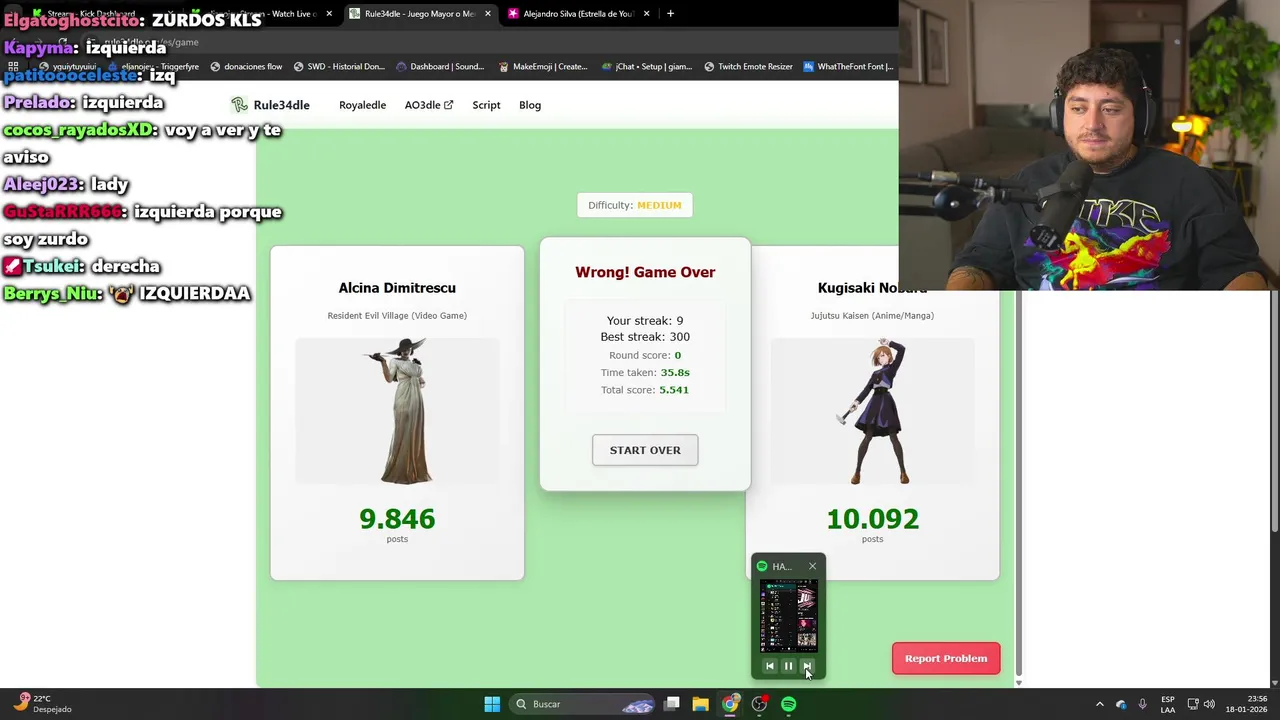Viewport: 1280px width, 720px height.
Task: Open a new browser tab
Action: click(670, 14)
